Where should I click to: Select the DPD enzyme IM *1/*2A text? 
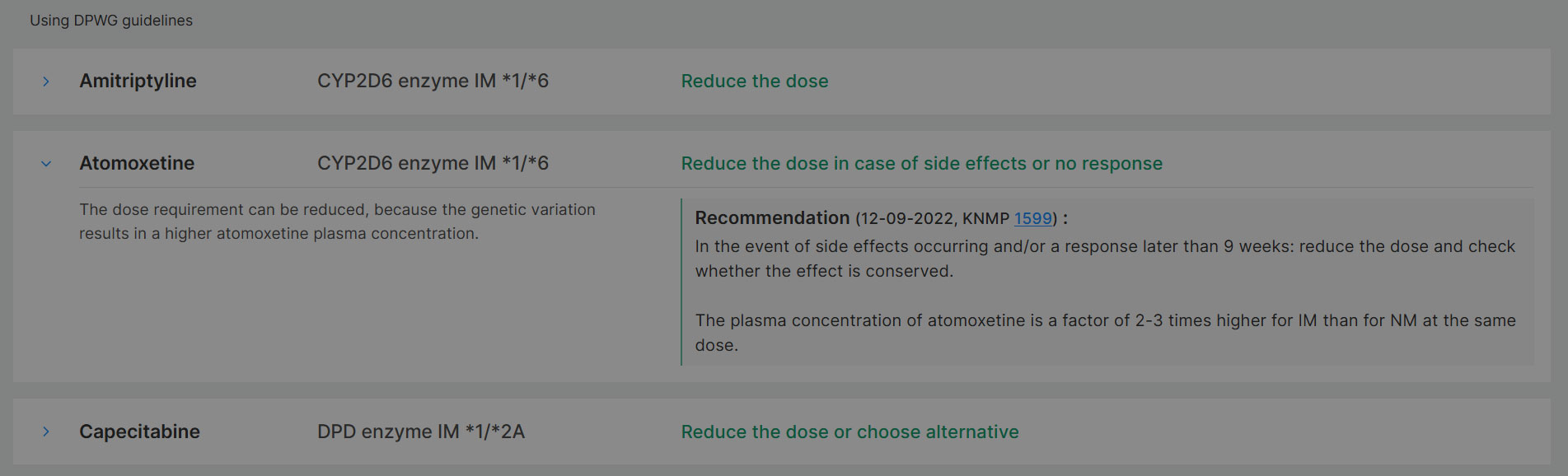tap(420, 432)
